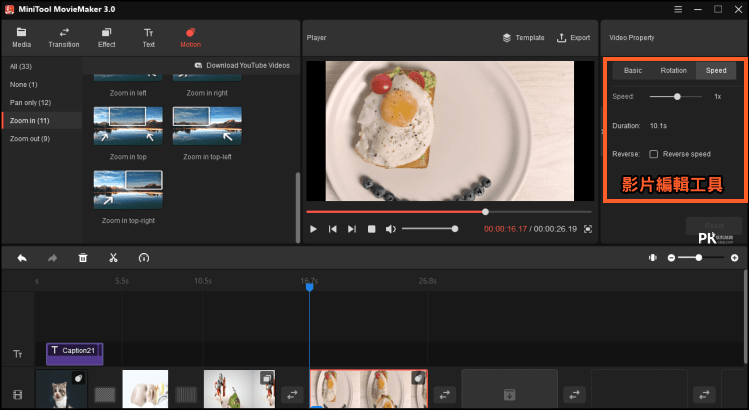Select the Motion tab
The image size is (749, 410).
[190, 38]
